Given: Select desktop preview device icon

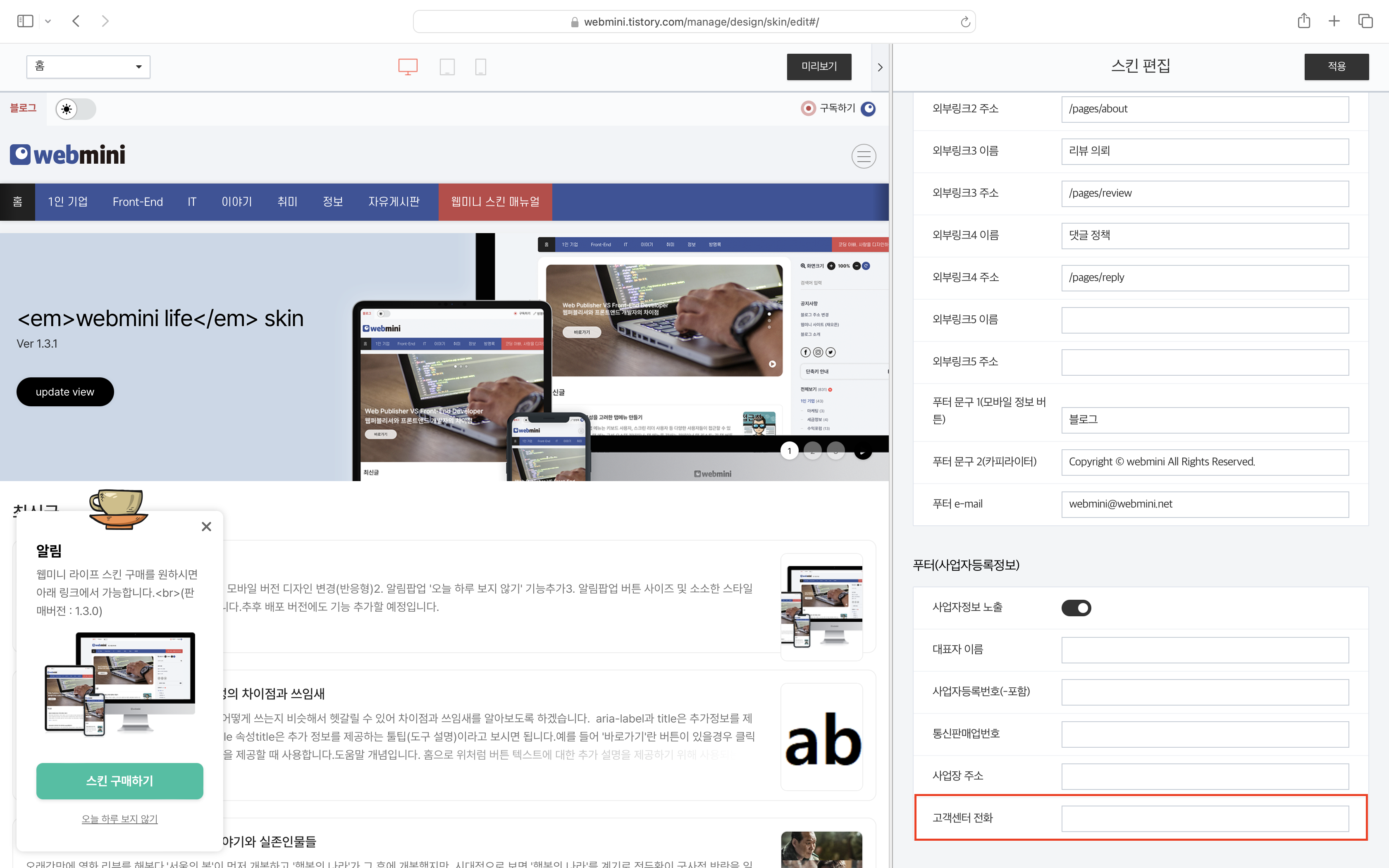Looking at the screenshot, I should tap(408, 67).
